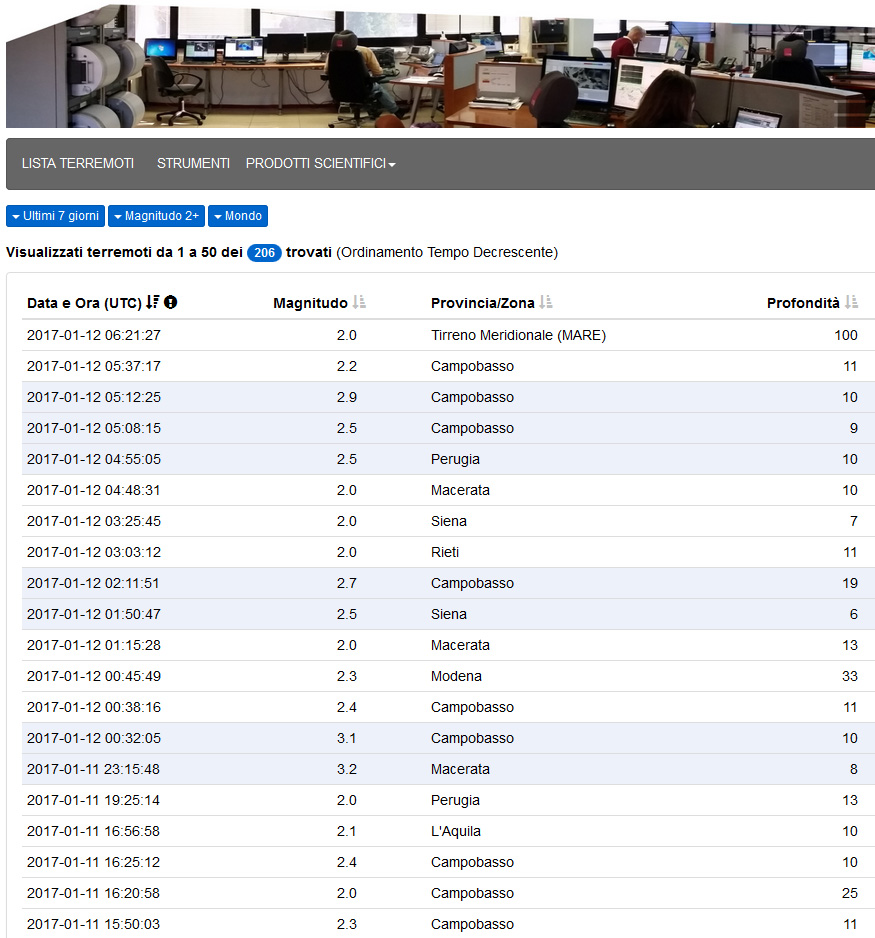Click the 206 results count badge
Viewport: 875px width, 938px height.
264,253
